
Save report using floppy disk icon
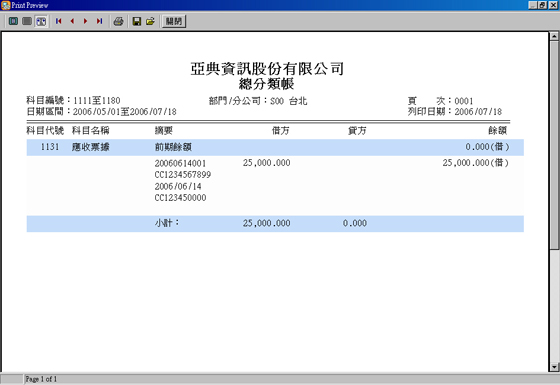point(136,21)
